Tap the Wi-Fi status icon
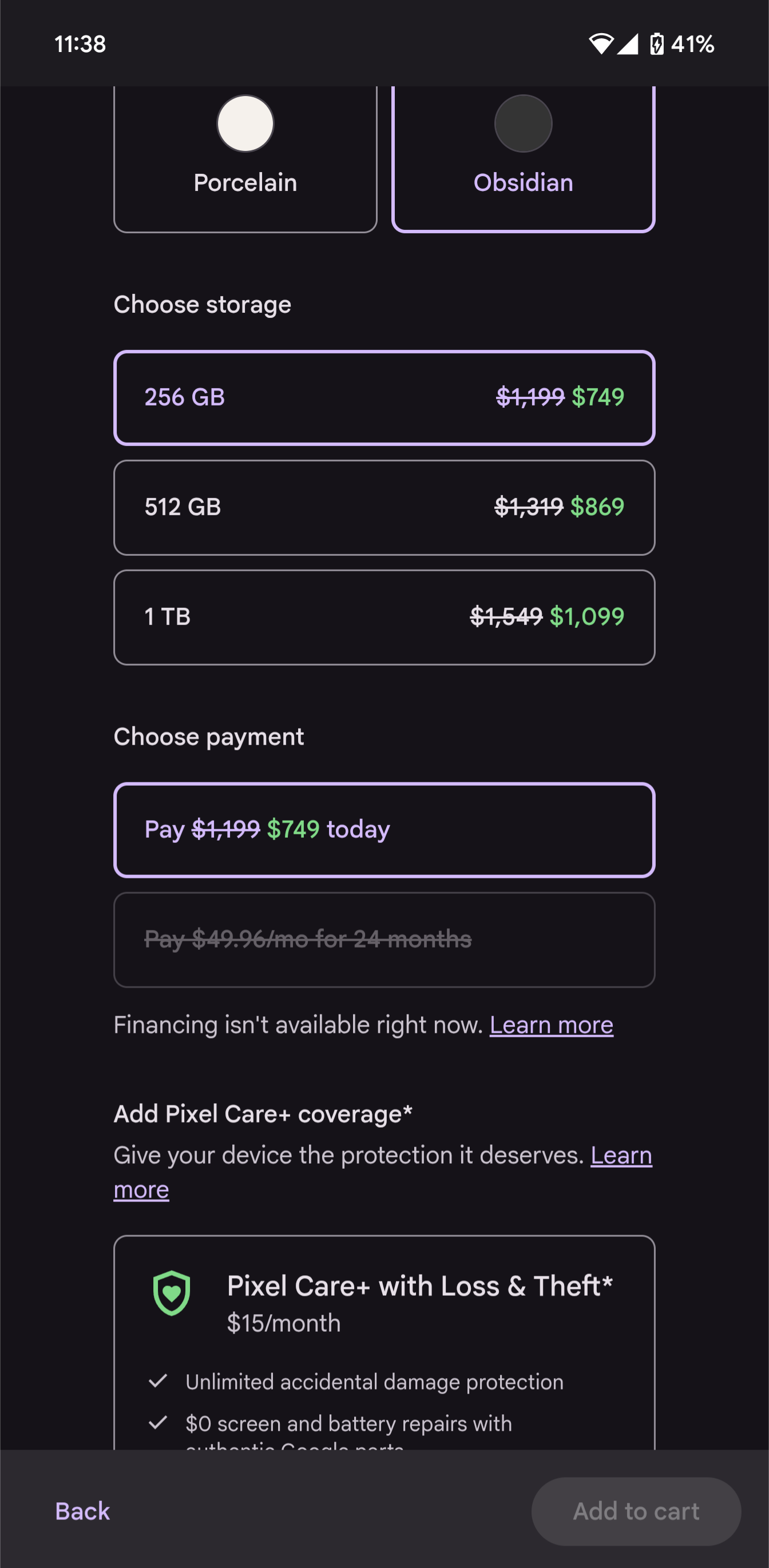This screenshot has height=1568, width=769. 601,44
